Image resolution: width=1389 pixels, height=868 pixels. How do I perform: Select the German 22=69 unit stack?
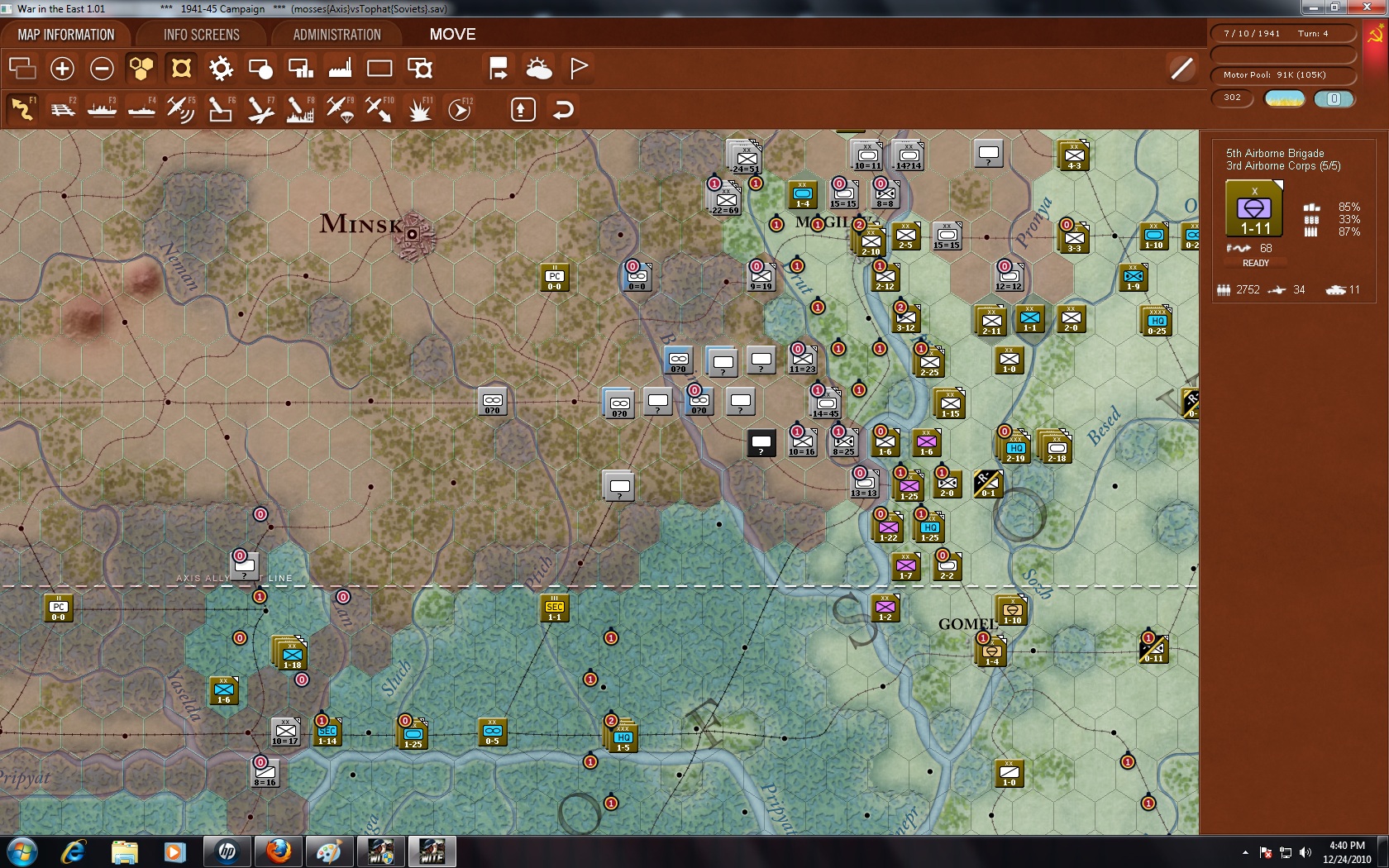tap(725, 198)
